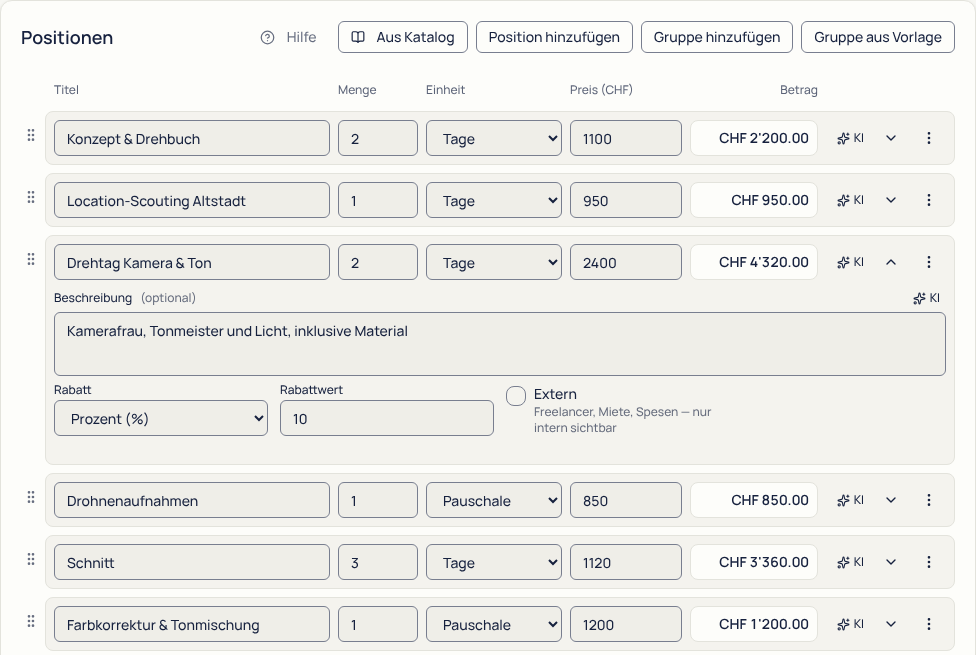
Task: Click the title field Location-Scouting Altstadt
Action: tap(192, 200)
